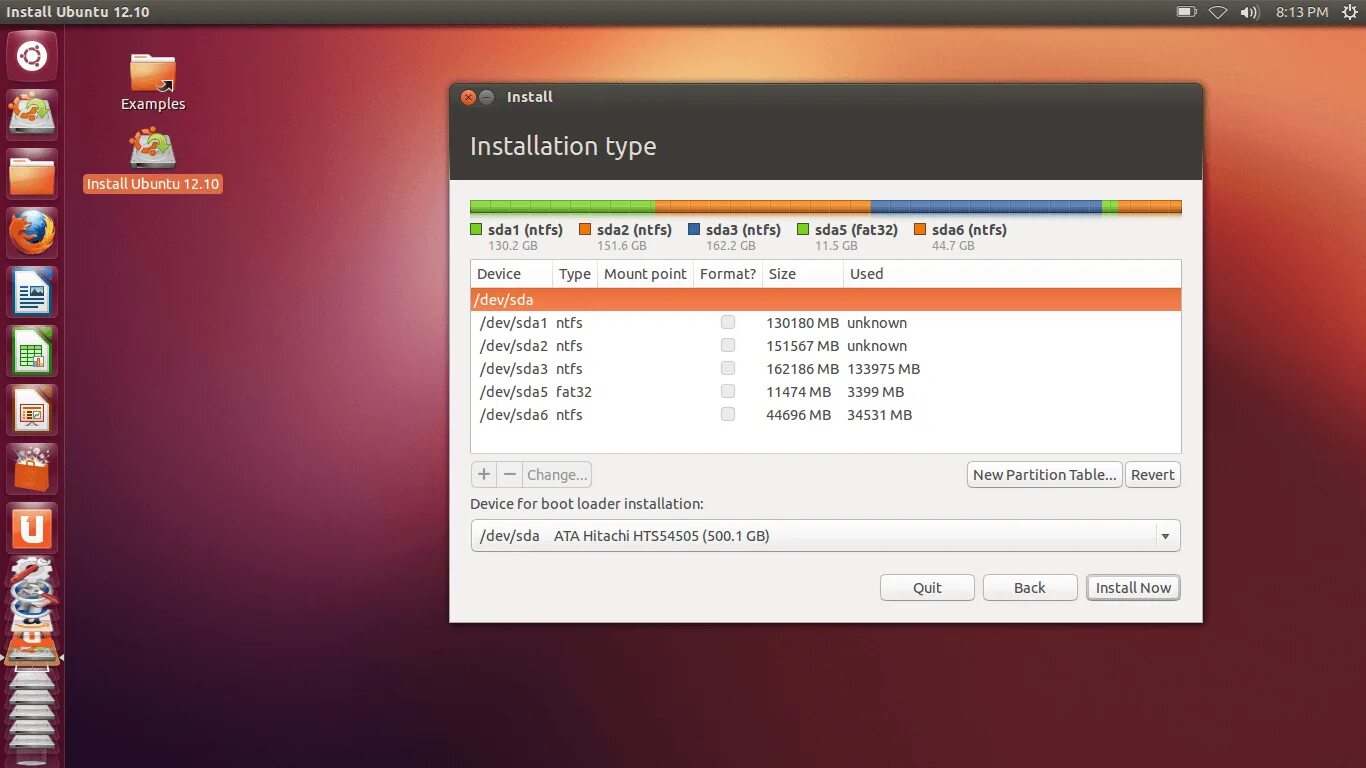This screenshot has height=768, width=1366.
Task: Open Ubuntu Software Center shopping bag icon
Action: click(32, 469)
